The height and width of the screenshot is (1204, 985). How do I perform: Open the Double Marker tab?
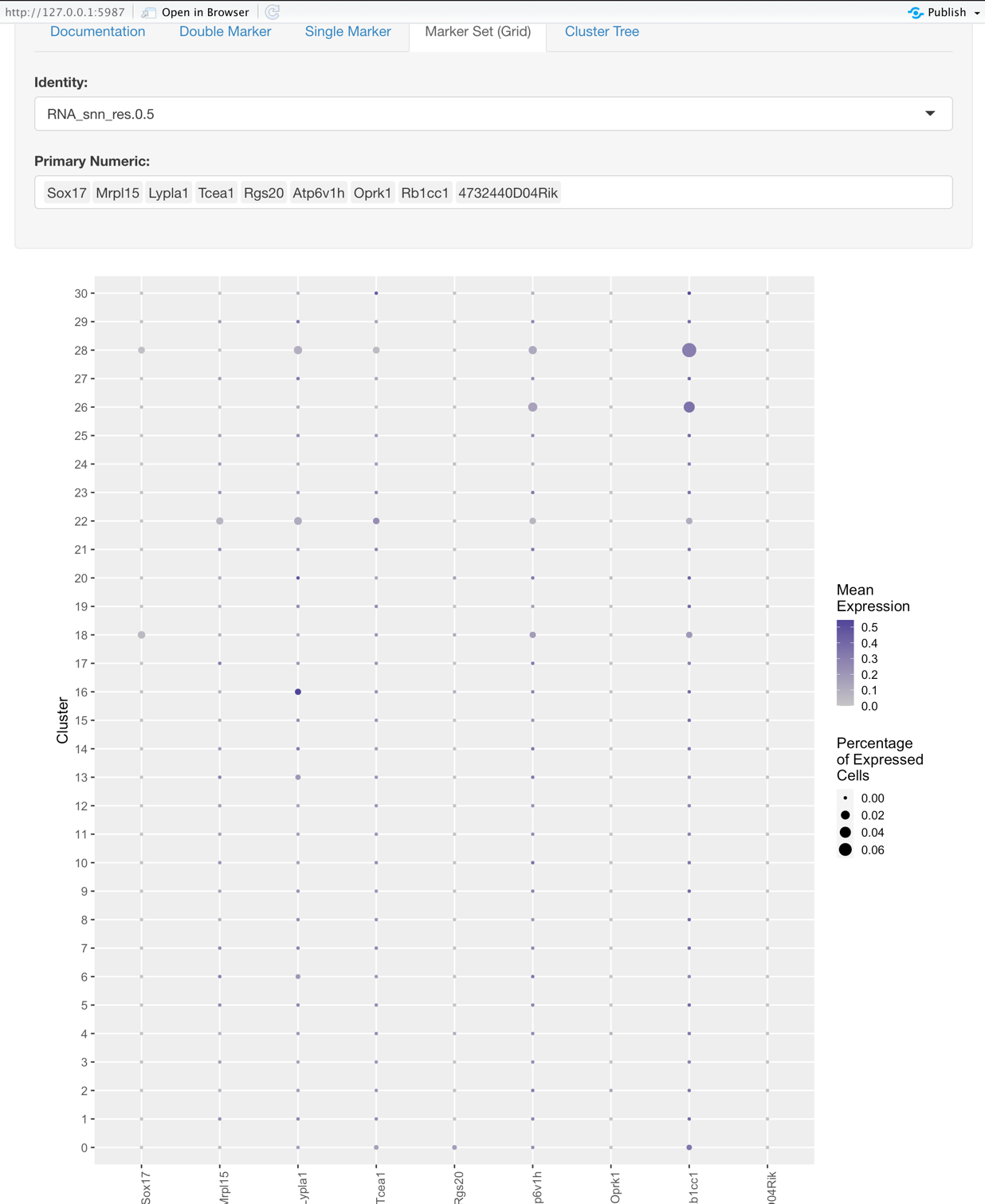[x=225, y=31]
